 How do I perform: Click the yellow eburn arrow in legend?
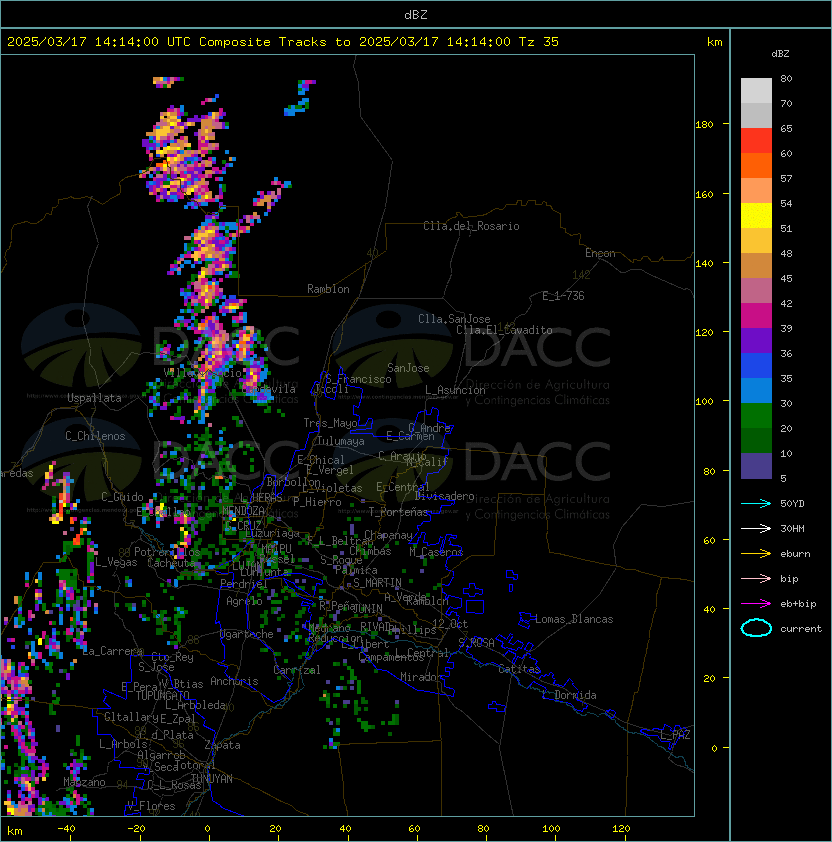click(x=756, y=554)
